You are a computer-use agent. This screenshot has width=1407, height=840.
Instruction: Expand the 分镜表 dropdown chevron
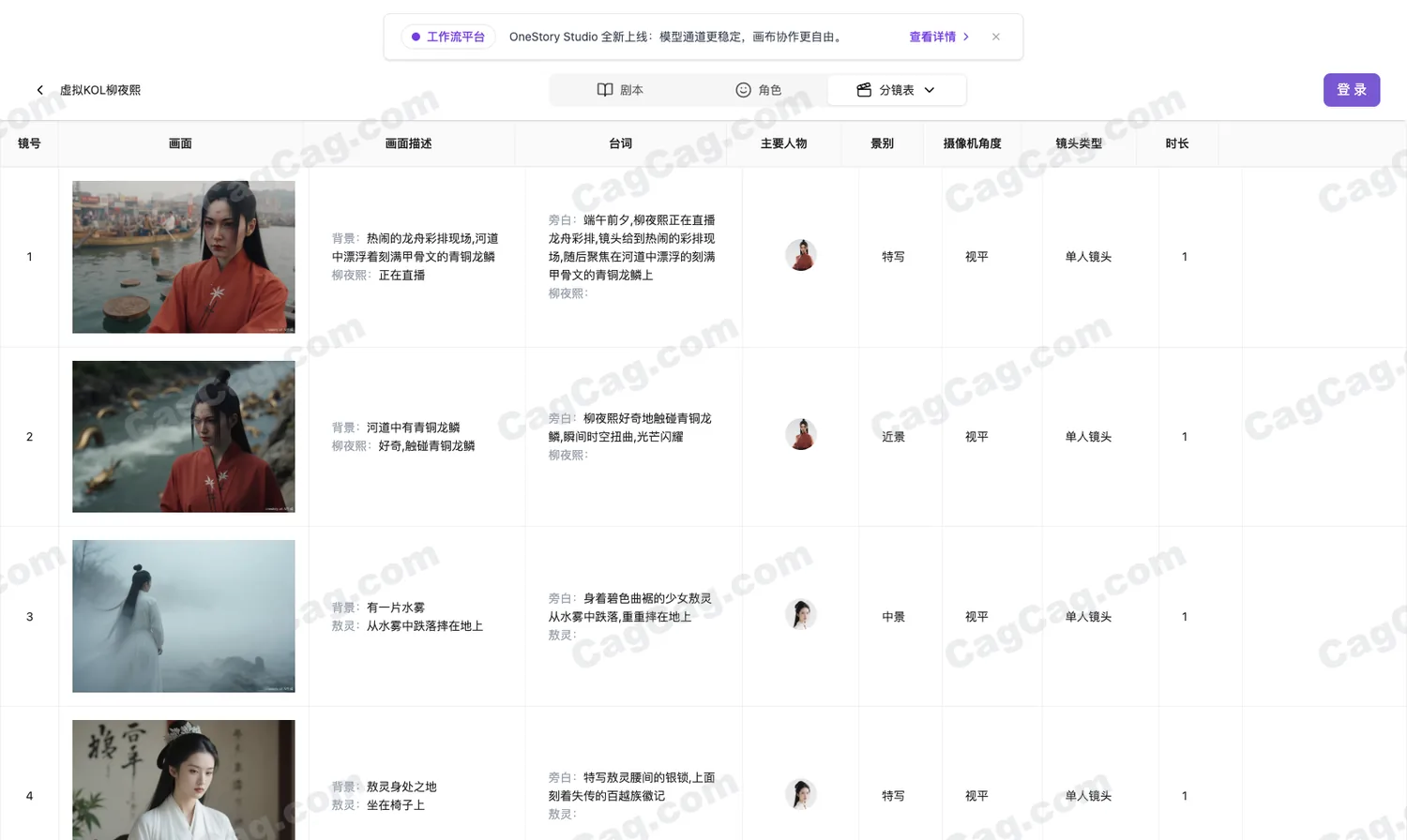[x=930, y=90]
